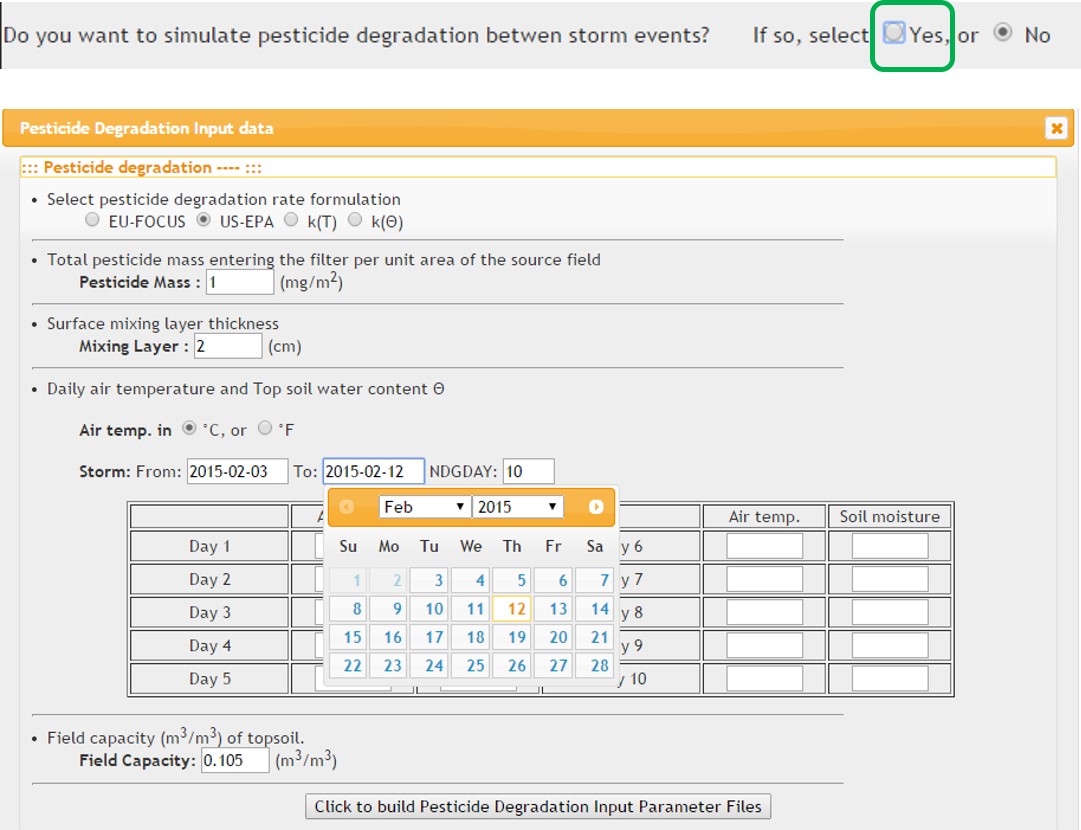Set air temperature unit to °F
The width and height of the screenshot is (1081, 830).
coord(265,428)
